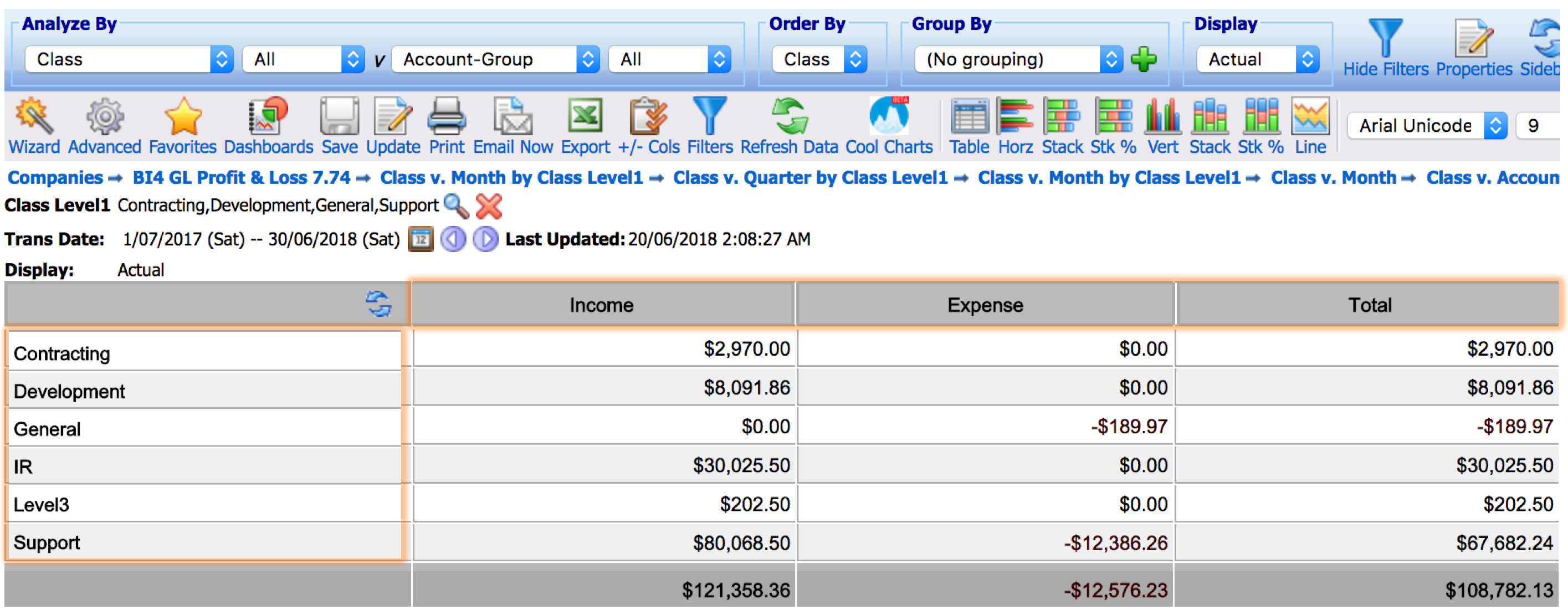Select Line chart view
1568x615 pixels.
click(x=1310, y=126)
